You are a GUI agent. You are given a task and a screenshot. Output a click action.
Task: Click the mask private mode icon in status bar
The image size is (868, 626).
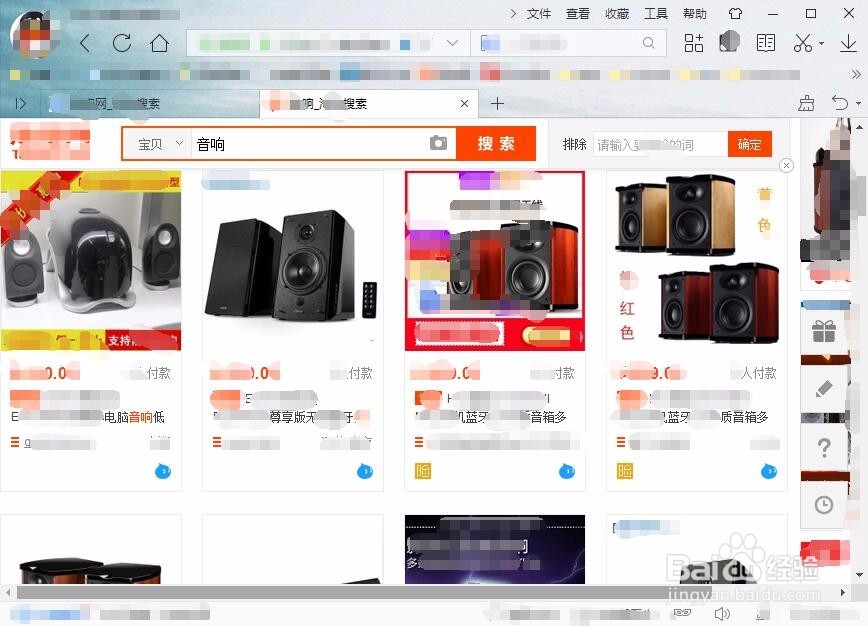pos(682,613)
